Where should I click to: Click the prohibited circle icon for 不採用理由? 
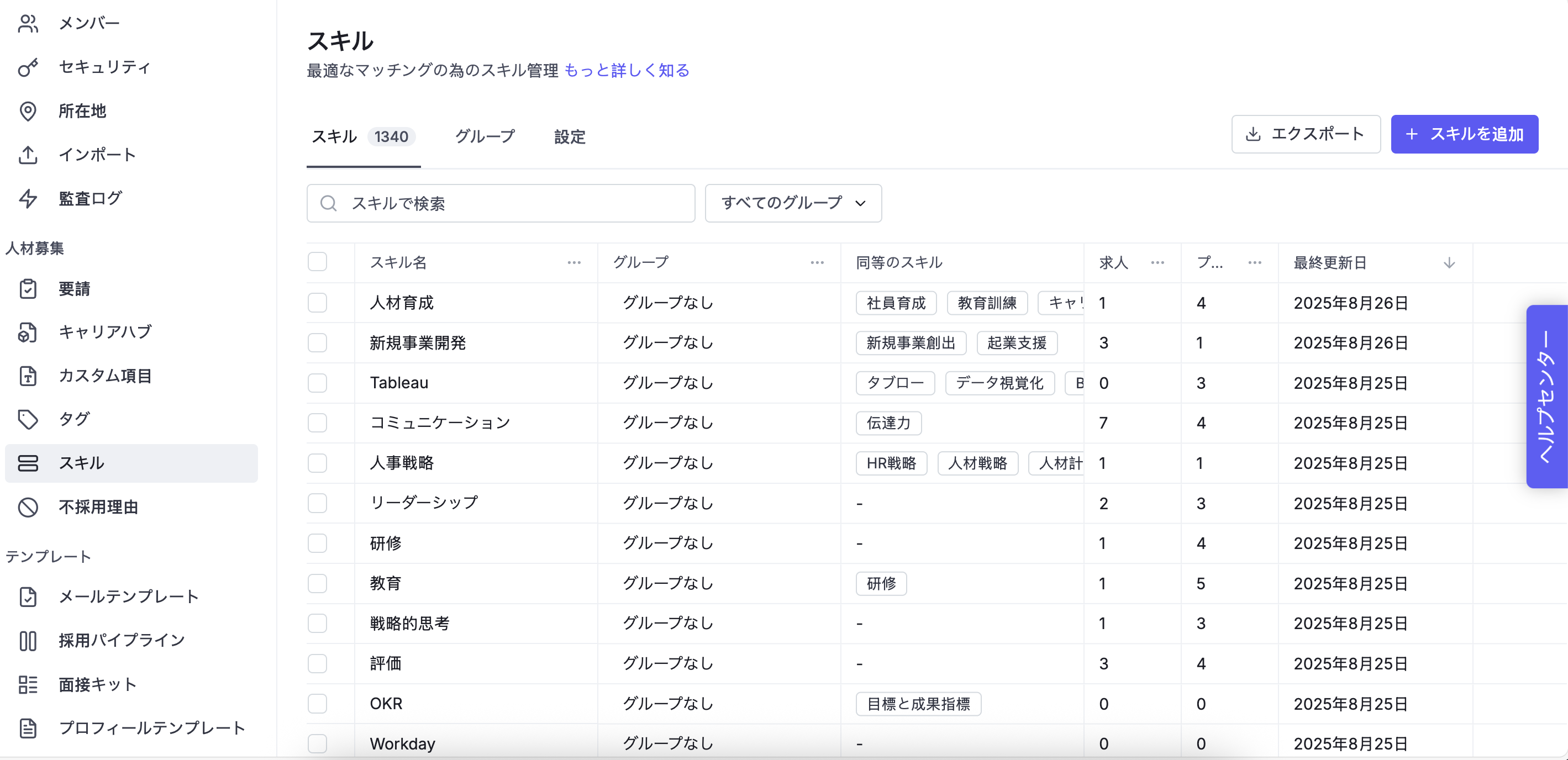click(28, 507)
